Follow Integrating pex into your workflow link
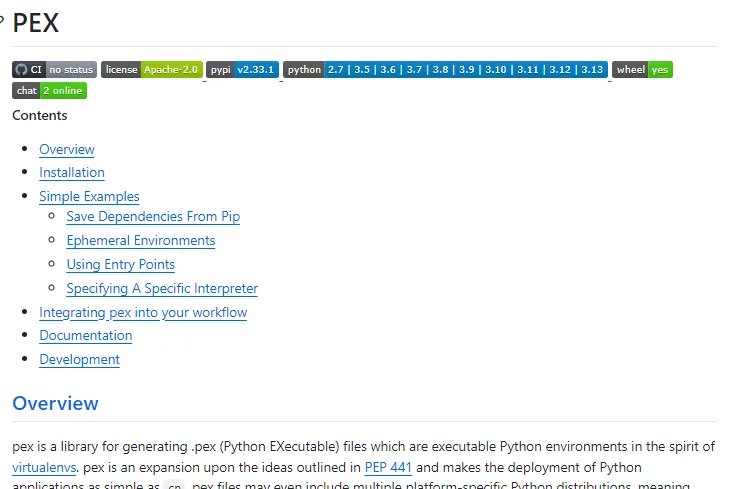This screenshot has height=489, width=736. (x=143, y=312)
